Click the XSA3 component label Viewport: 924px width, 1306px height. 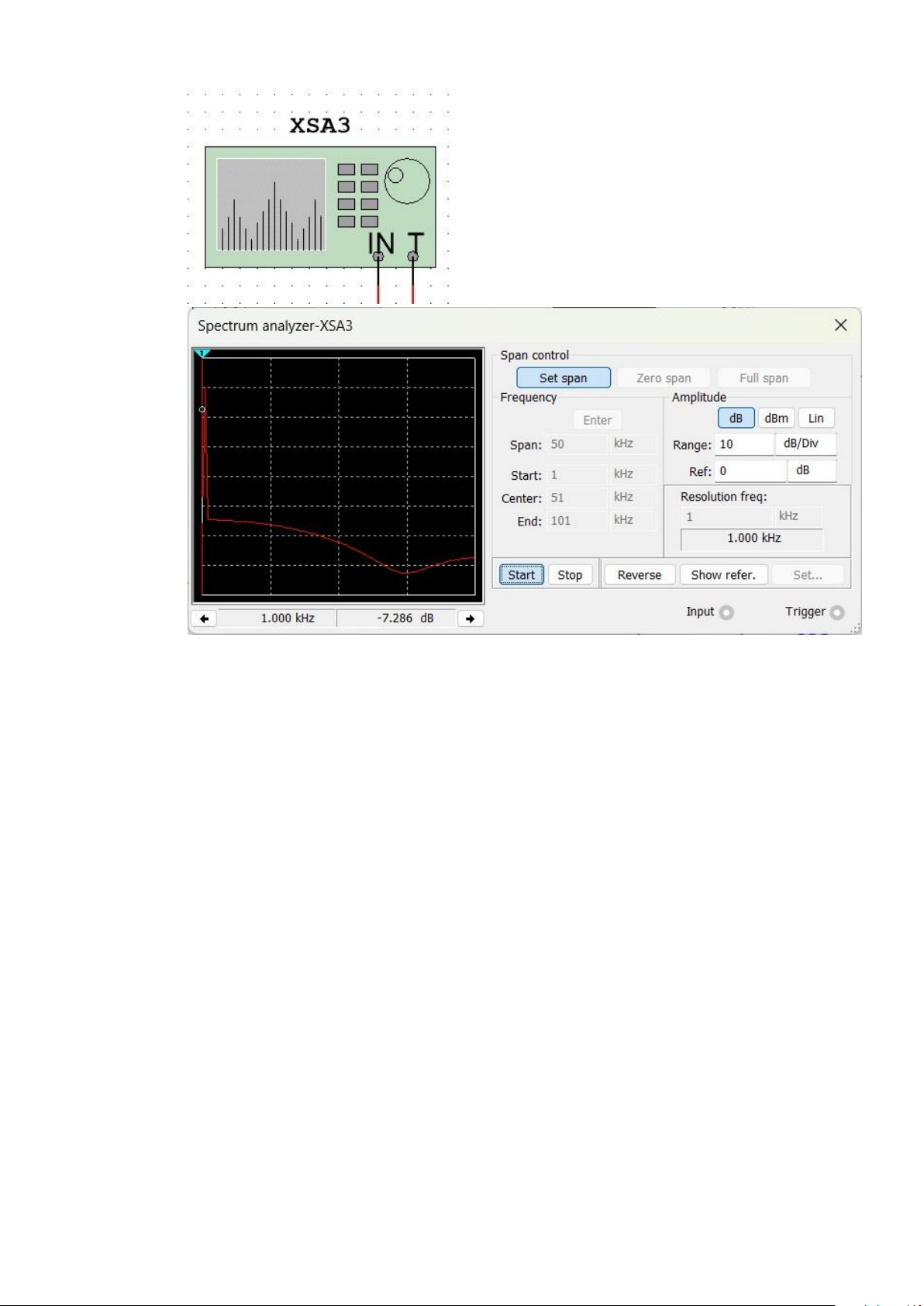[319, 126]
